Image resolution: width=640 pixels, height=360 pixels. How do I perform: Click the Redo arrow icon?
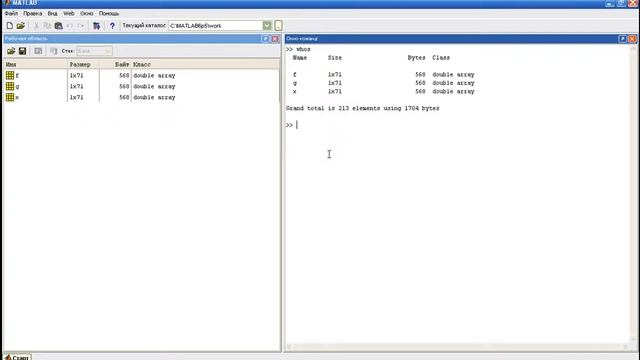click(81, 26)
